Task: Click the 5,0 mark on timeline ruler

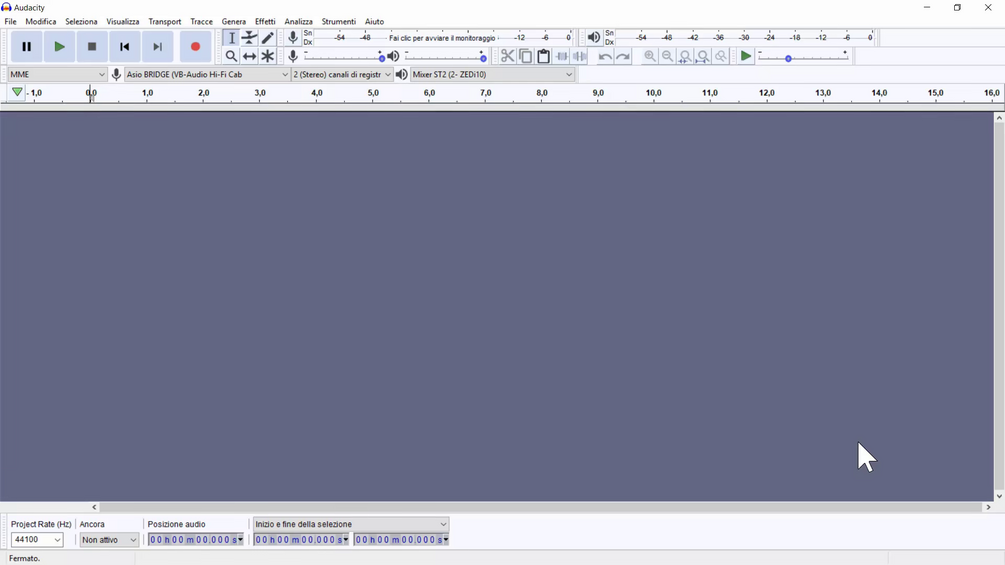Action: pyautogui.click(x=373, y=93)
